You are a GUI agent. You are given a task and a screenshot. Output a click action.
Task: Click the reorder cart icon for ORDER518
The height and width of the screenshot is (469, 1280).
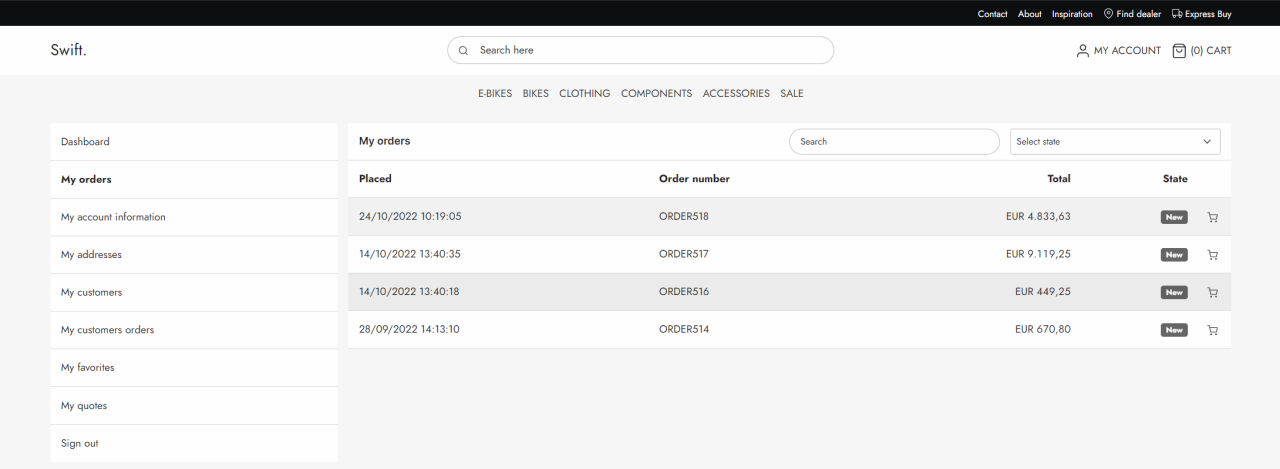point(1212,217)
